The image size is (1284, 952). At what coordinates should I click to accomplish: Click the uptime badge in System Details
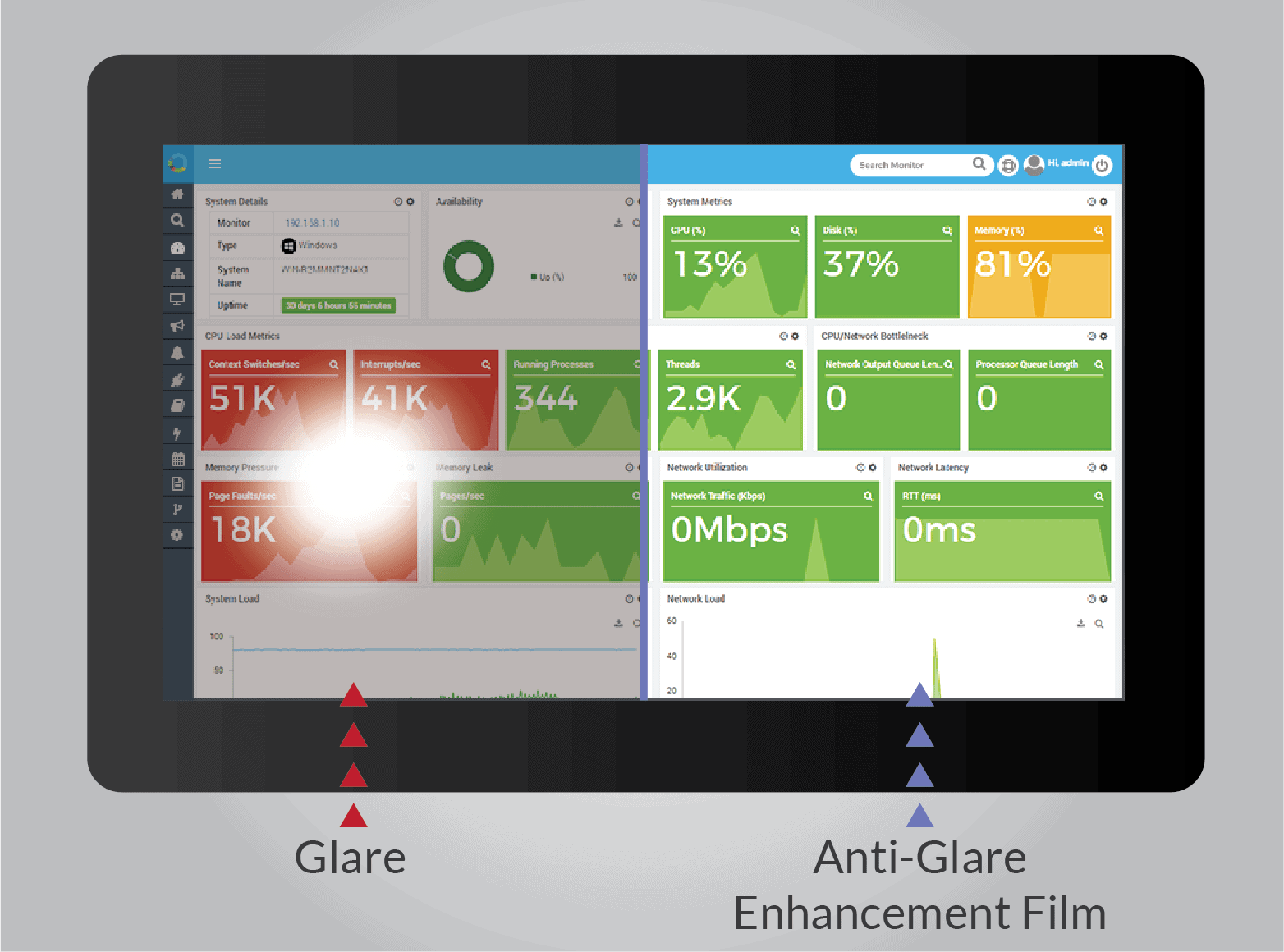[338, 305]
